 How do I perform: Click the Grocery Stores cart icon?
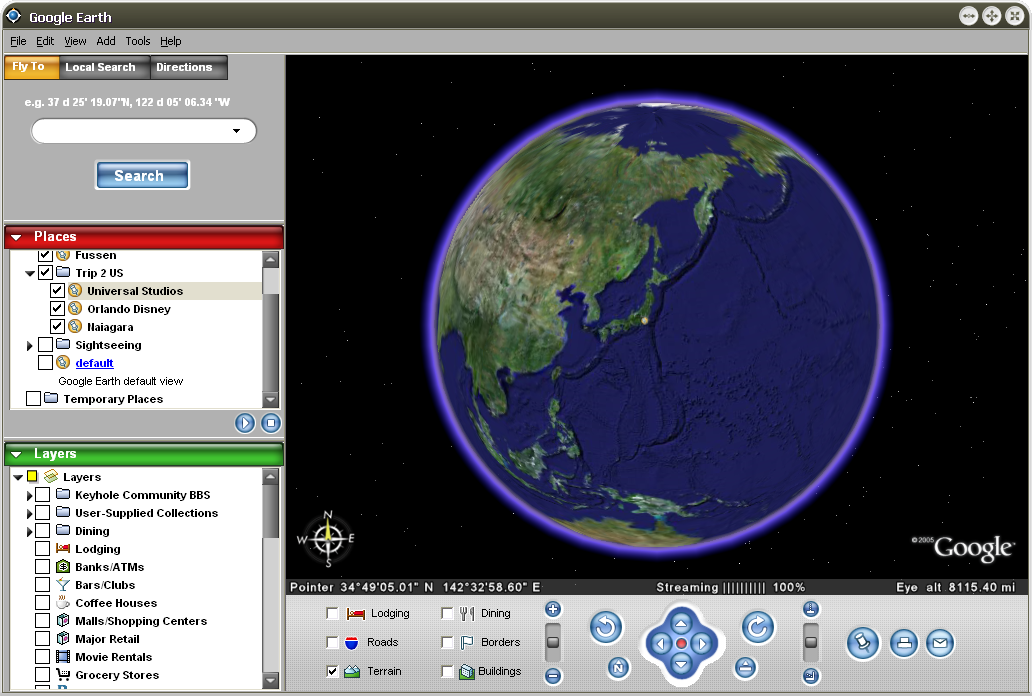tap(63, 674)
